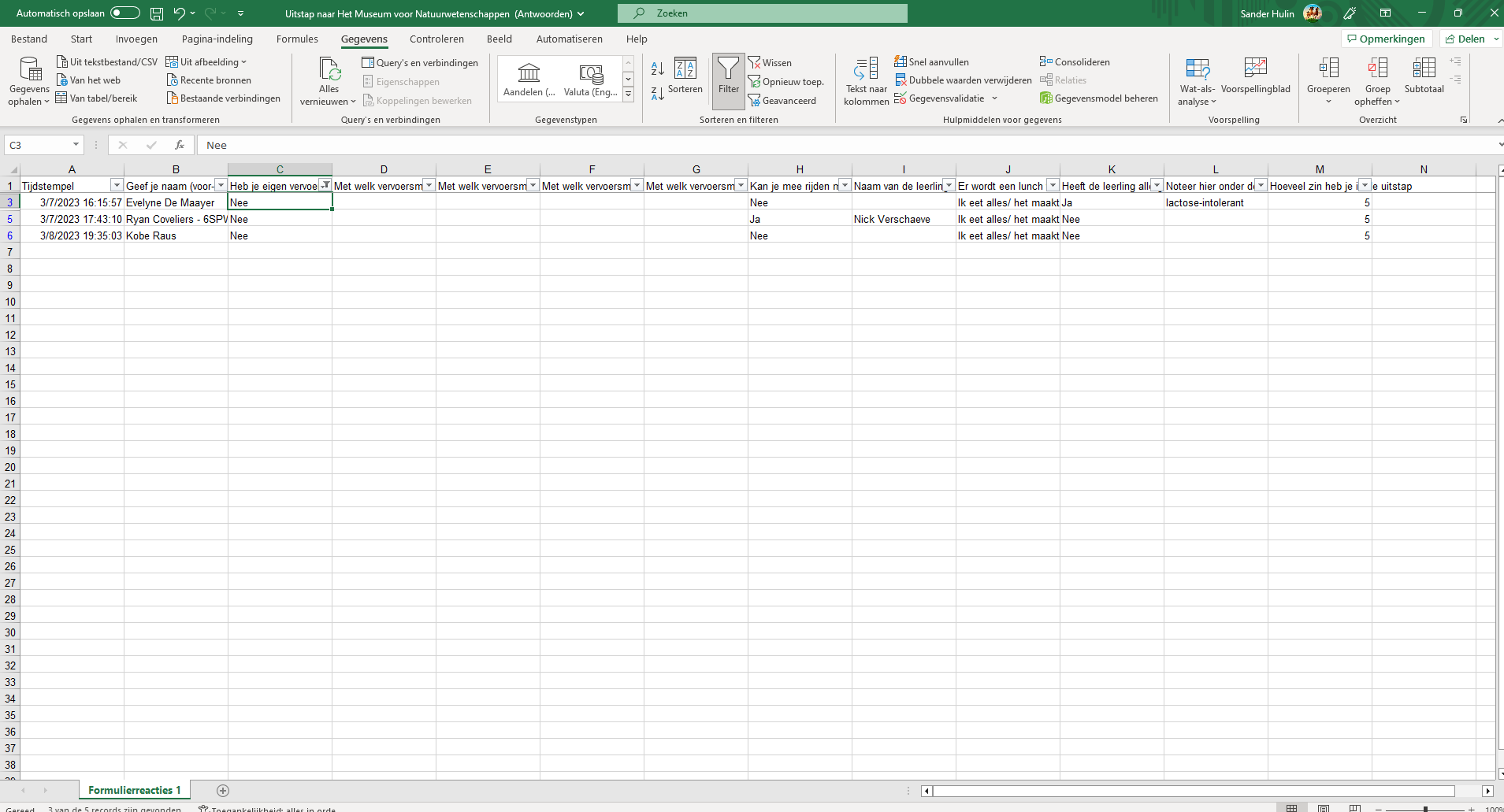Open the Bestand menu
This screenshot has height=812, width=1504.
click(29, 39)
